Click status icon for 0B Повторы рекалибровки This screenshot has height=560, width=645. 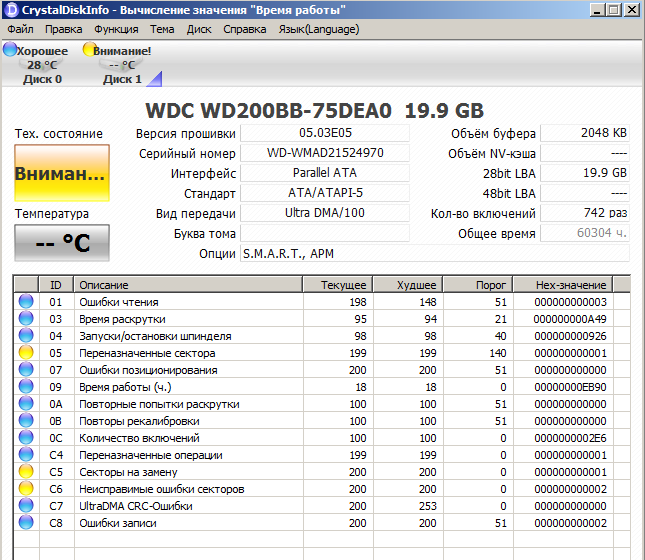click(26, 421)
